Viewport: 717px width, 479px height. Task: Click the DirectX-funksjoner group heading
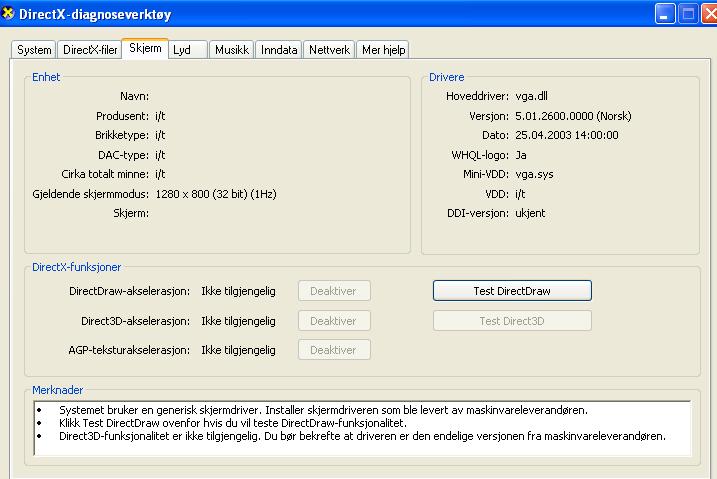[76, 267]
